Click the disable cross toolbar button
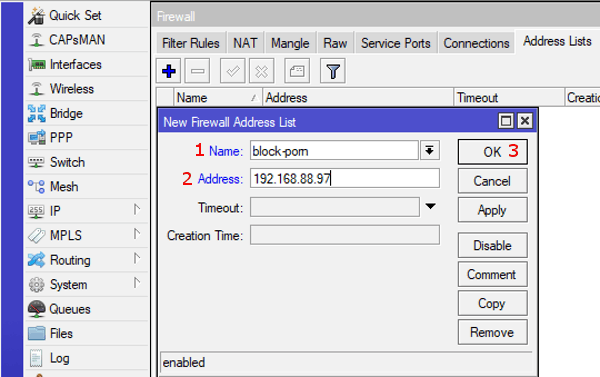The width and height of the screenshot is (600, 377). (262, 71)
